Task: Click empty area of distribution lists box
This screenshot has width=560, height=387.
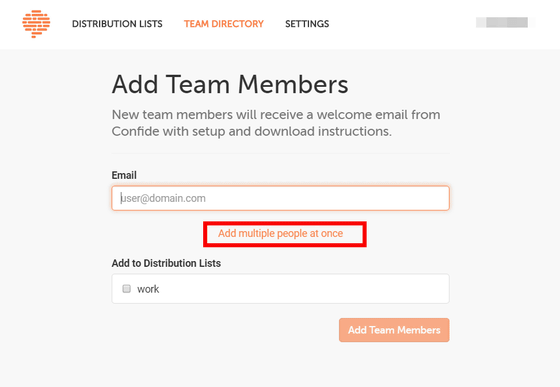Action: click(304, 289)
